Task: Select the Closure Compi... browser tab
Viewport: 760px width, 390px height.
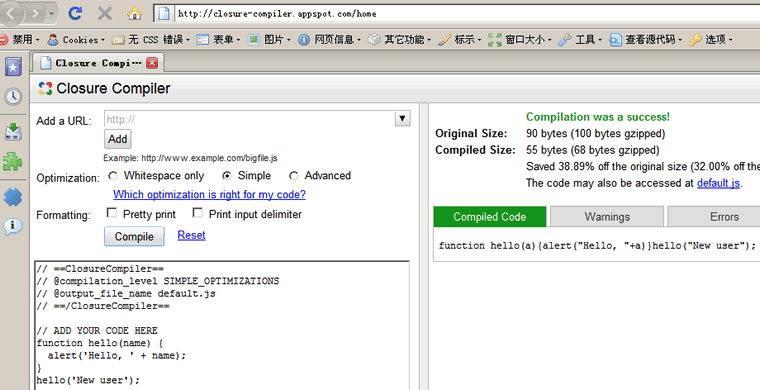Action: pyautogui.click(x=98, y=62)
